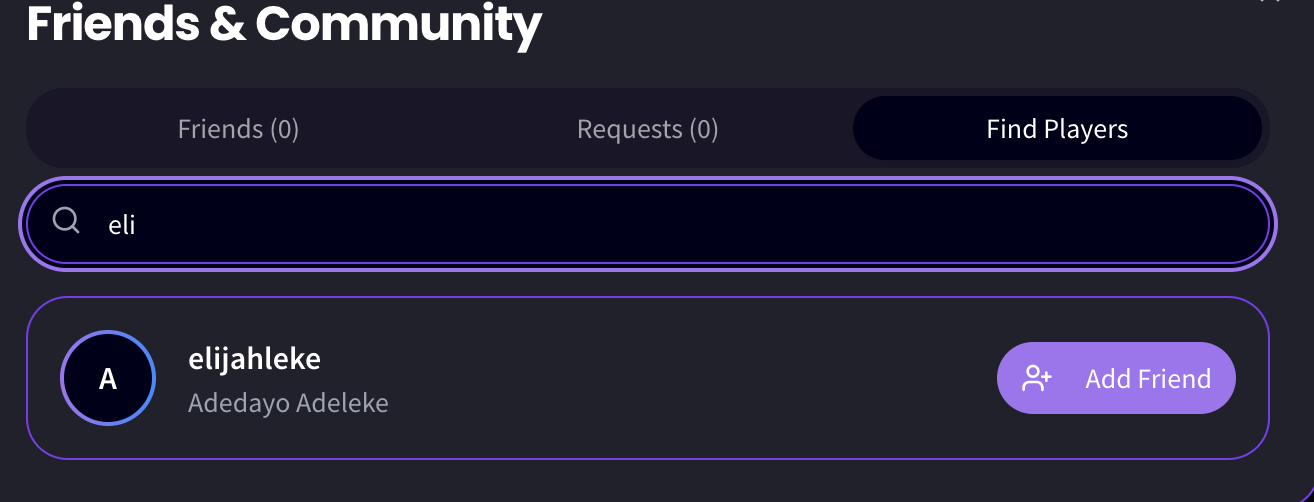Click the zero count on the Friends tab

coord(284,129)
